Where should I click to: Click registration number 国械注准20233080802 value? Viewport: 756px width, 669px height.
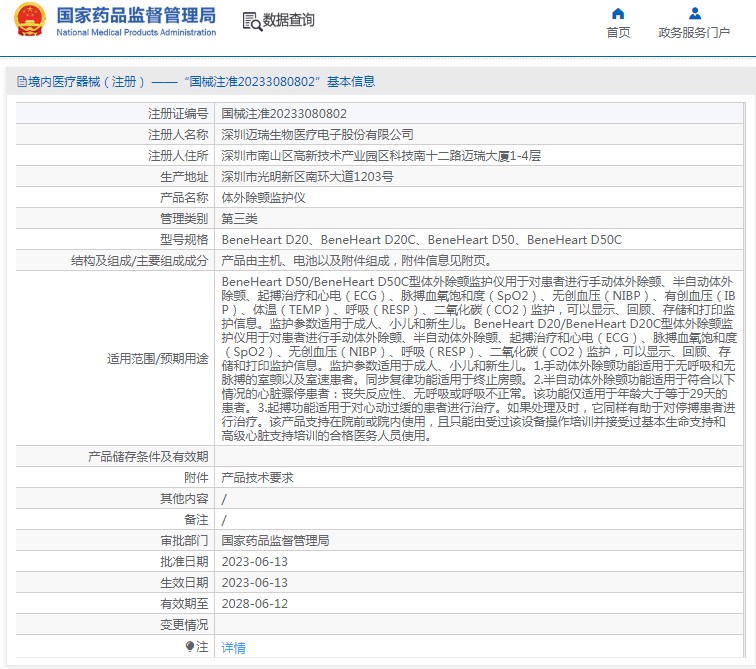284,114
